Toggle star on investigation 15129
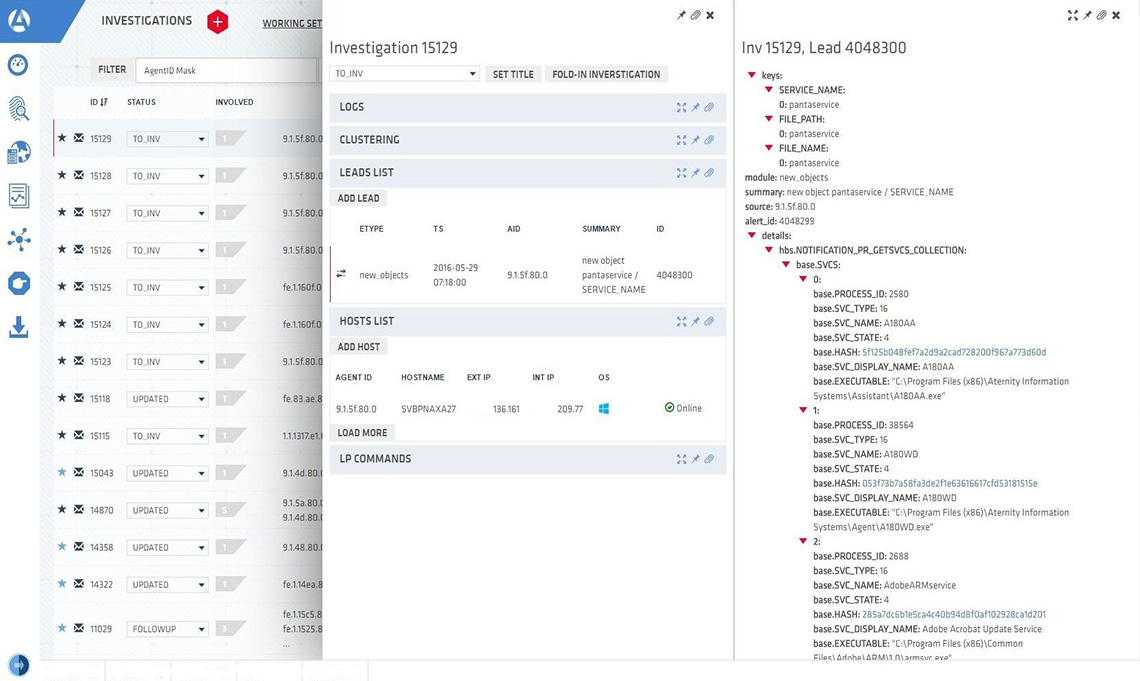 [x=62, y=139]
